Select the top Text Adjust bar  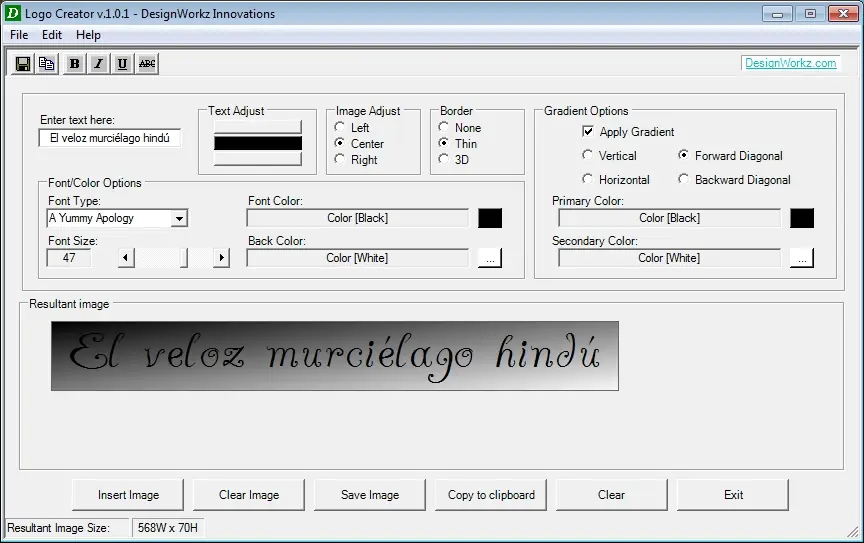(258, 127)
